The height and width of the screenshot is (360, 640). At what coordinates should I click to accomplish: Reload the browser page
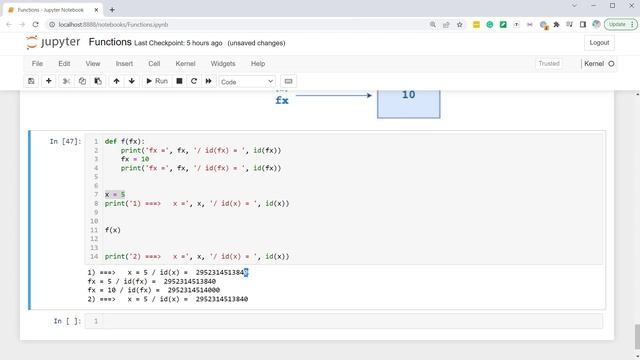click(36, 24)
